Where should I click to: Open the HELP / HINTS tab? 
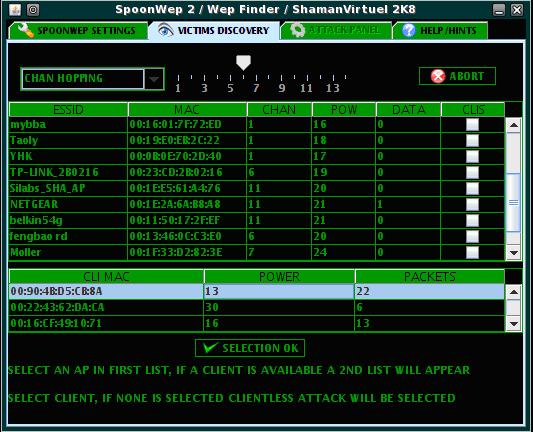440,31
